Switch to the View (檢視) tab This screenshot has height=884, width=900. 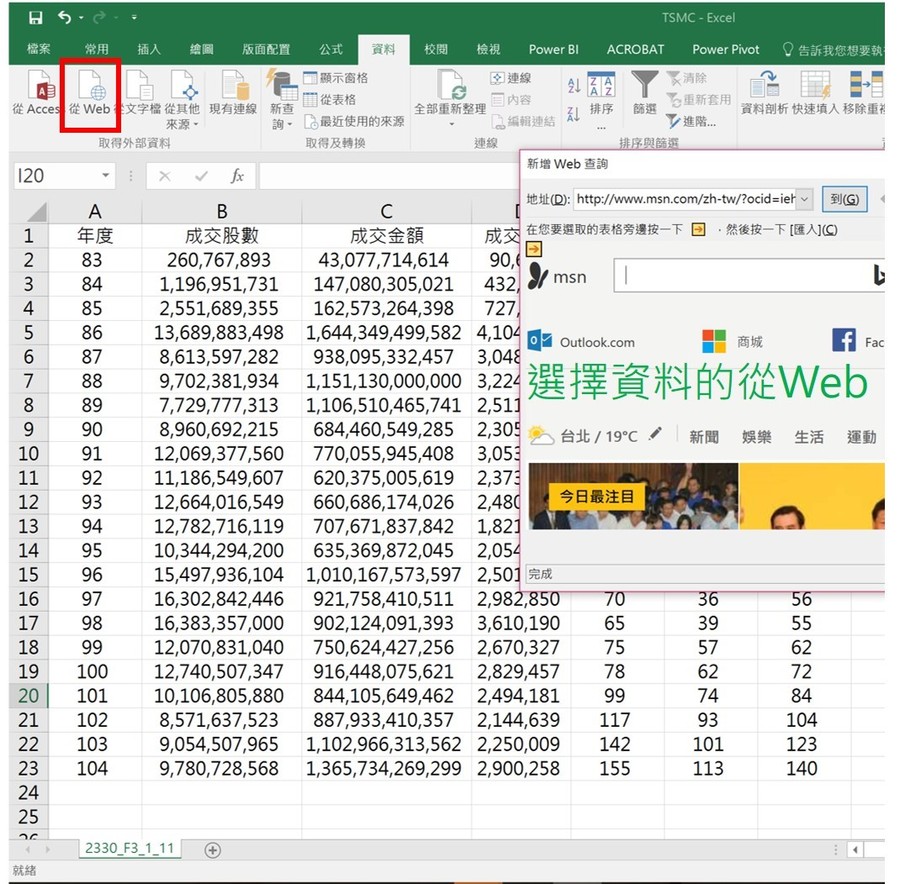coord(488,49)
